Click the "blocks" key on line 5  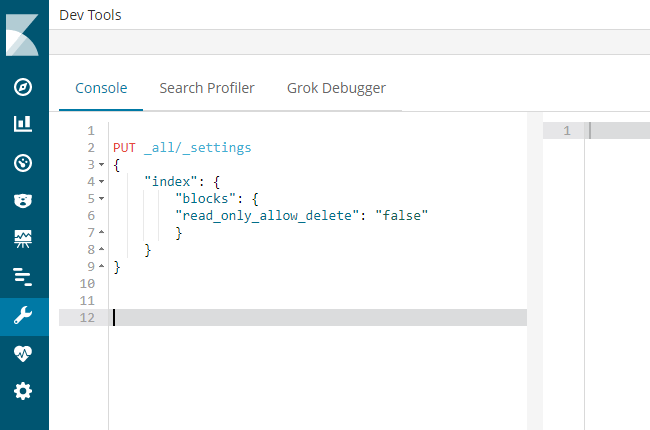205,199
